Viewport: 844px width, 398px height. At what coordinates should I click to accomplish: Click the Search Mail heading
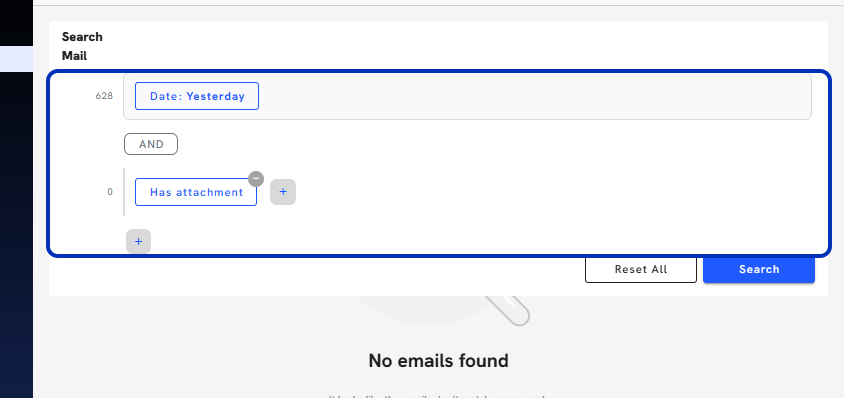click(x=82, y=46)
